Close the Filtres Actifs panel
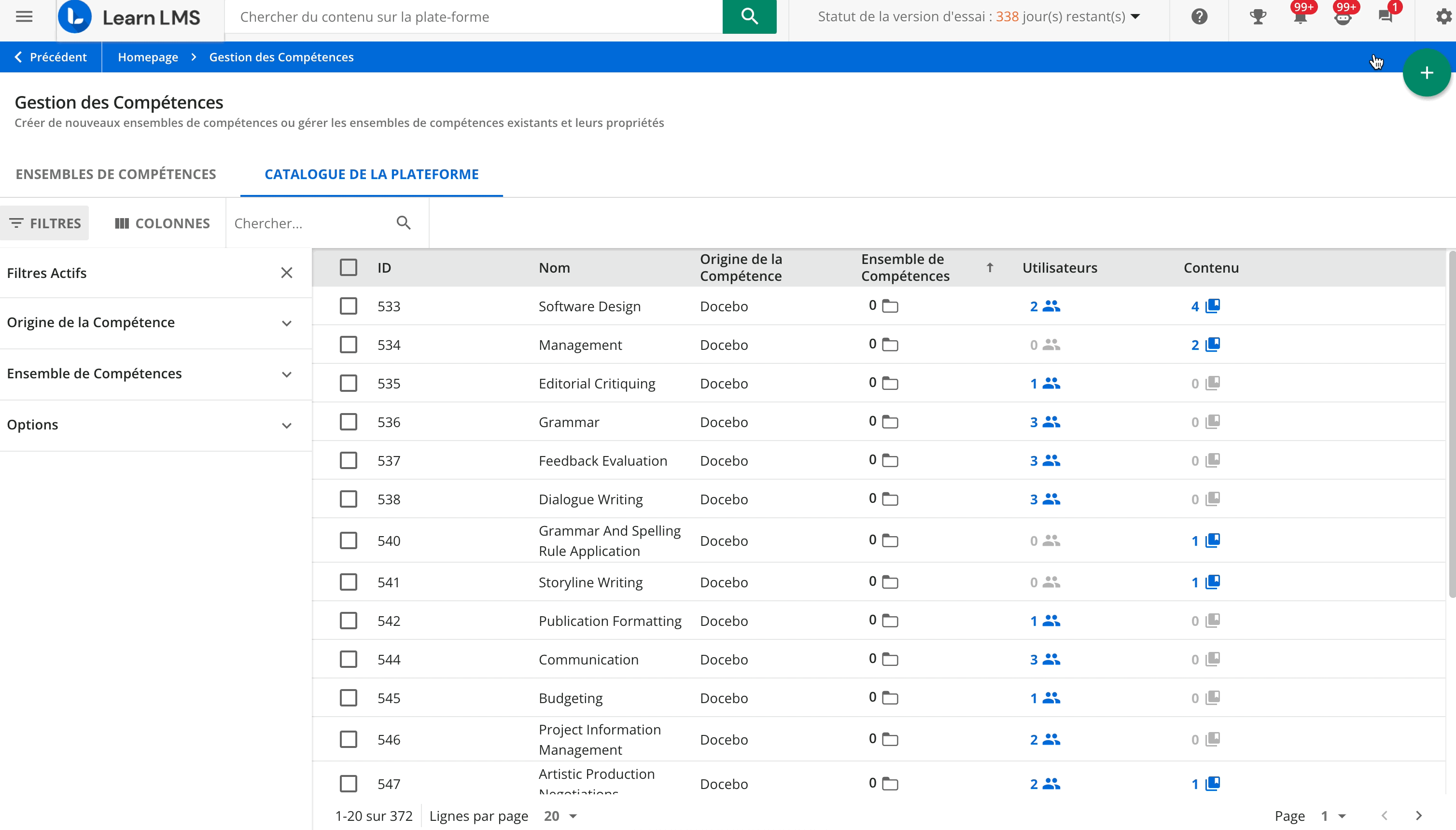This screenshot has width=1456, height=830. pyautogui.click(x=286, y=273)
